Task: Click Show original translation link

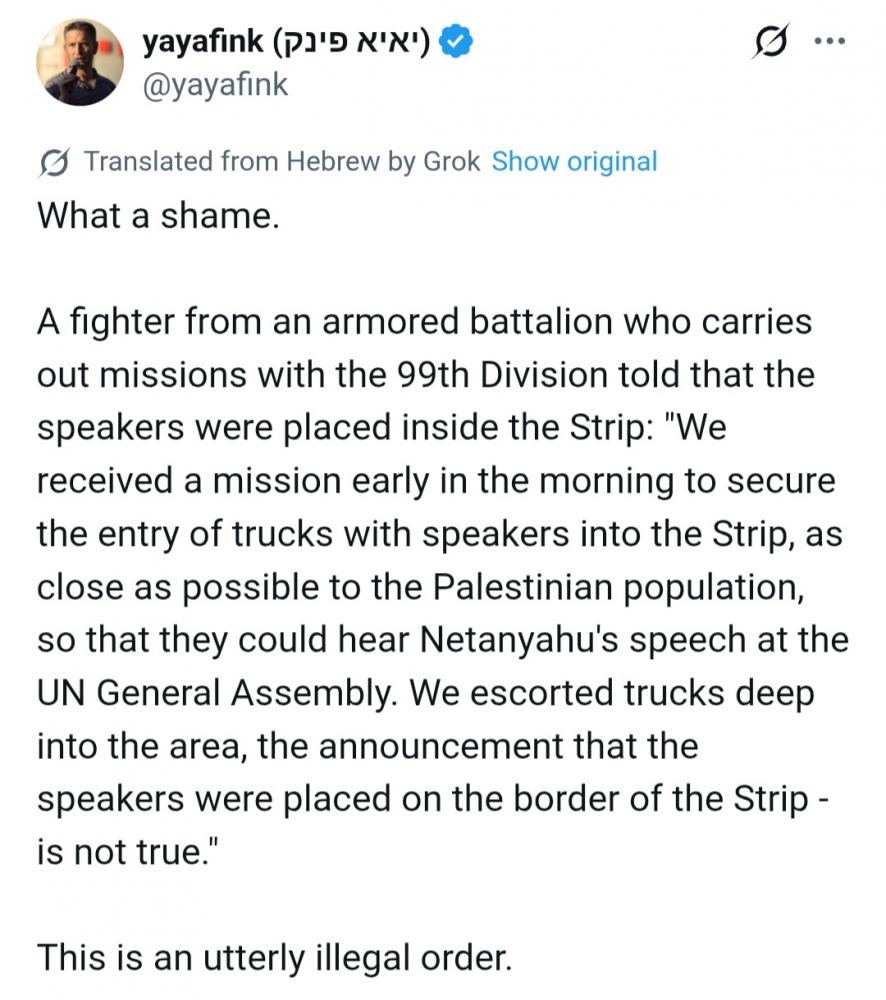Action: (x=574, y=161)
